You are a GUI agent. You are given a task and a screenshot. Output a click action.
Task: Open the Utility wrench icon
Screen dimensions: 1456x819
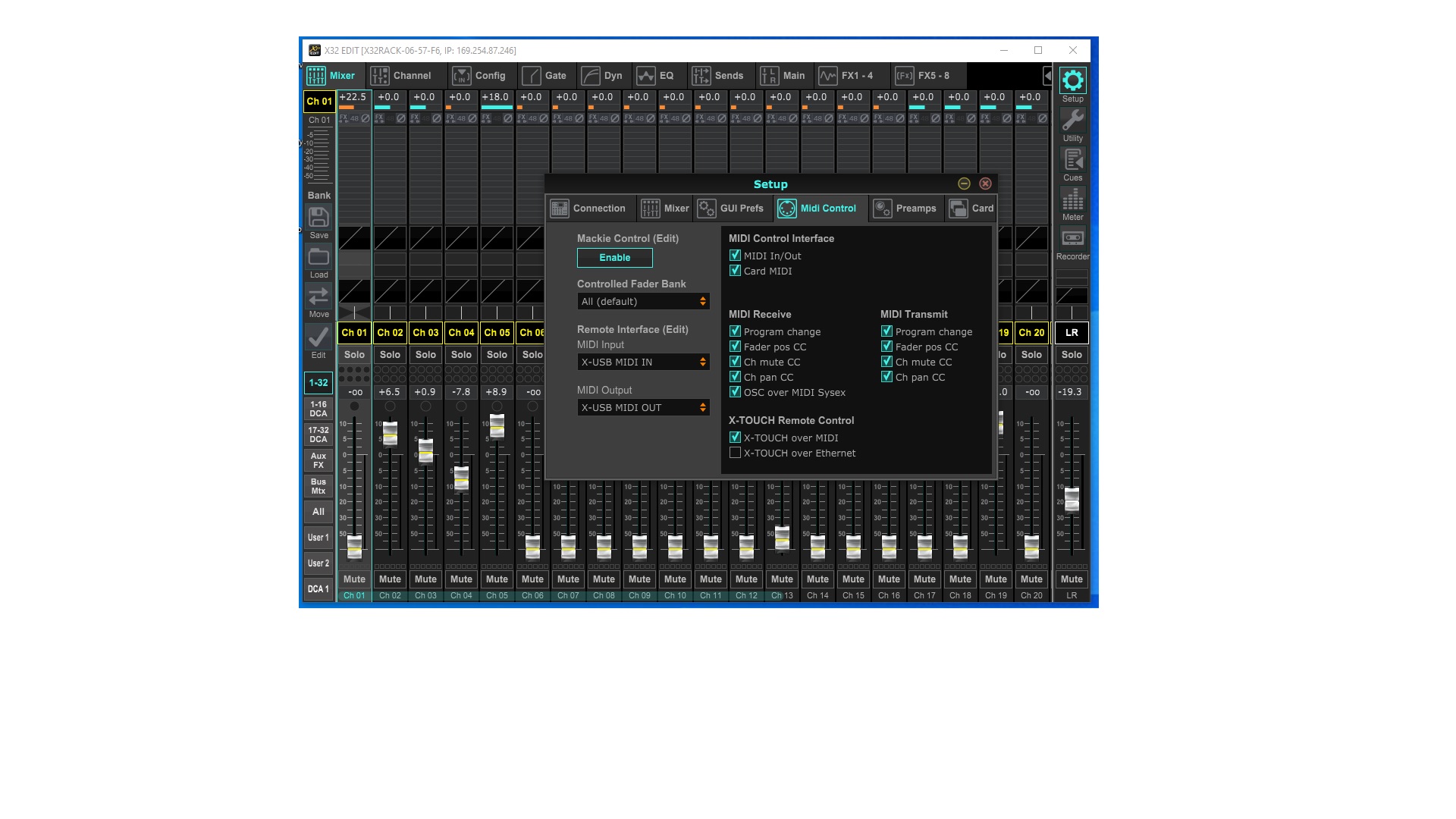point(1072,121)
